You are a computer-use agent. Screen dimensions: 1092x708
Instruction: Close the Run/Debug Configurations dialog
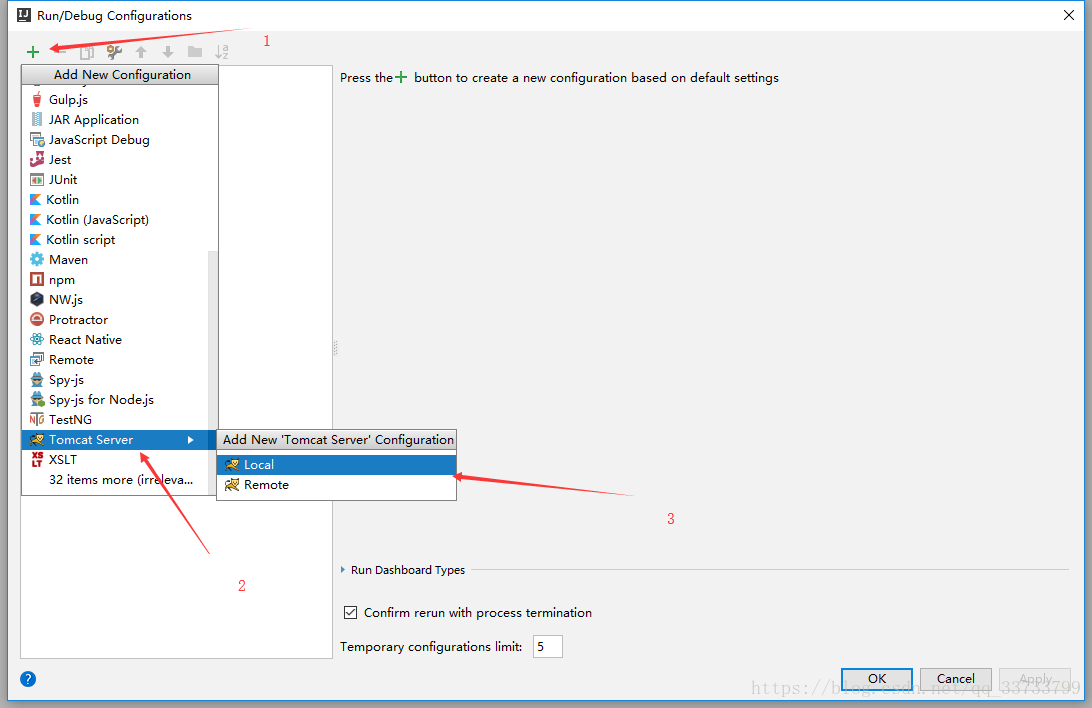pyautogui.click(x=1069, y=15)
